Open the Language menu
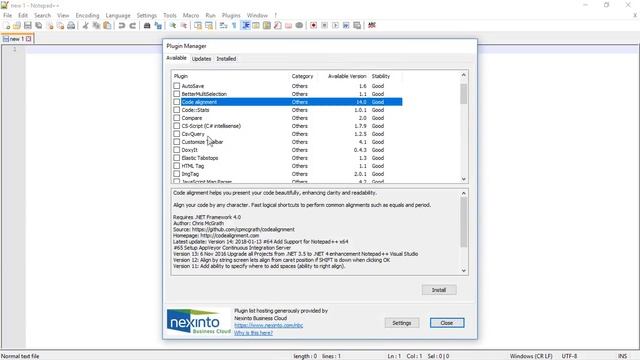Screen dimensions: 640x360 coord(118,16)
